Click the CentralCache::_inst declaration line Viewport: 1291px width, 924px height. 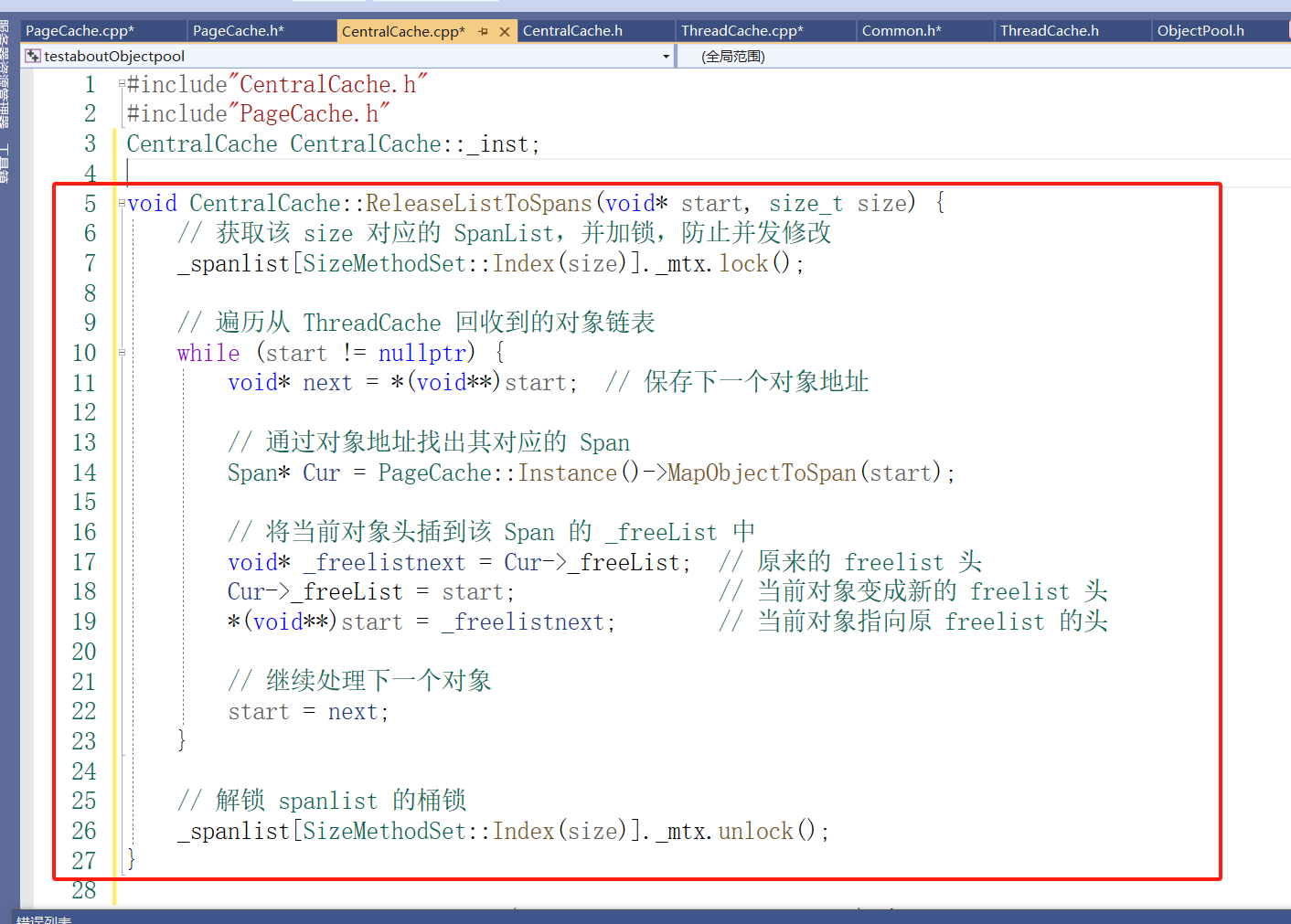click(x=334, y=144)
